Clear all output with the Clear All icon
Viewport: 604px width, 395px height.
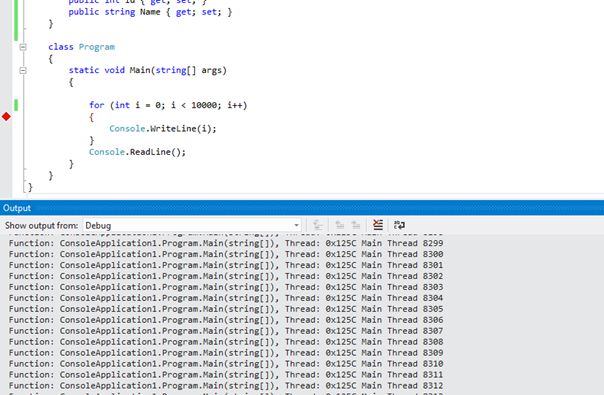coord(378,225)
